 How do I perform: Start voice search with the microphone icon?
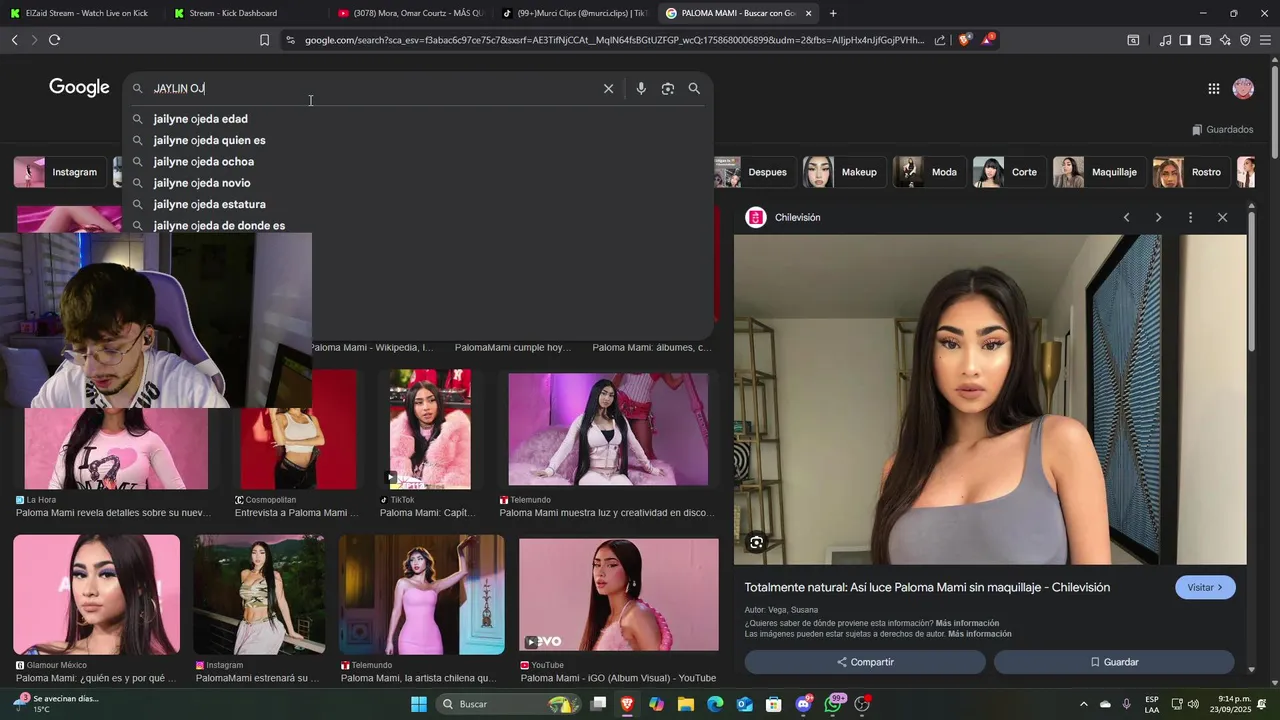coord(641,89)
